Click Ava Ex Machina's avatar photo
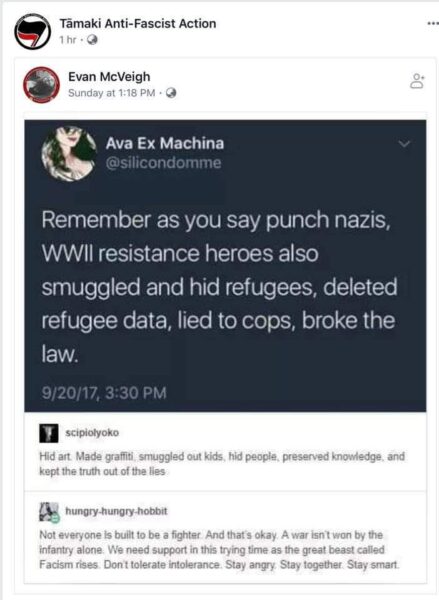 coord(69,154)
